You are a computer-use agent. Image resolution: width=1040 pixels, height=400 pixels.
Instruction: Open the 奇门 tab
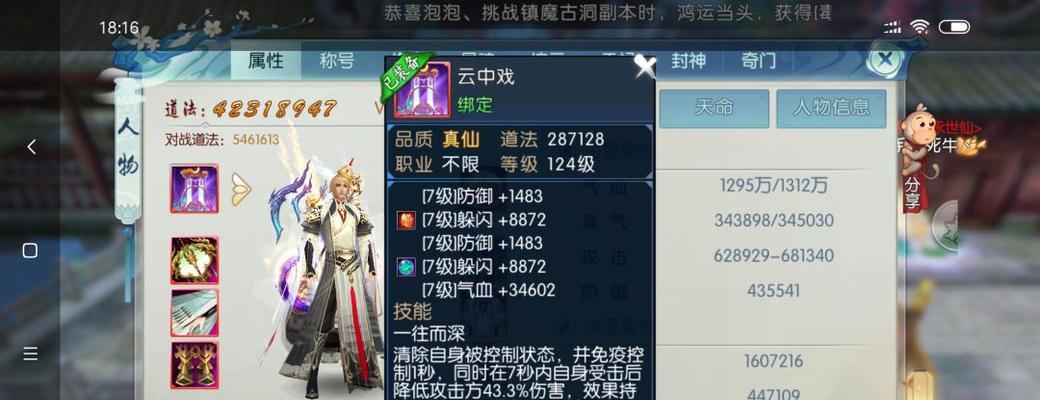pos(758,61)
